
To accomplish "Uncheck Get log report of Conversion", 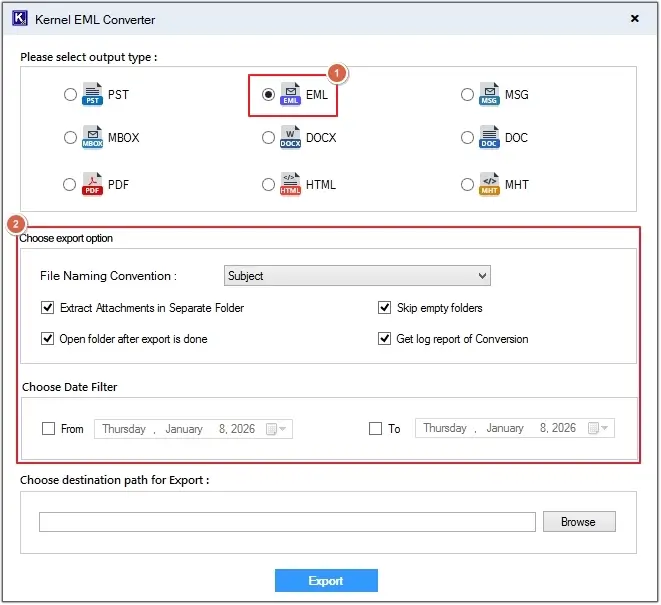I will (384, 339).
